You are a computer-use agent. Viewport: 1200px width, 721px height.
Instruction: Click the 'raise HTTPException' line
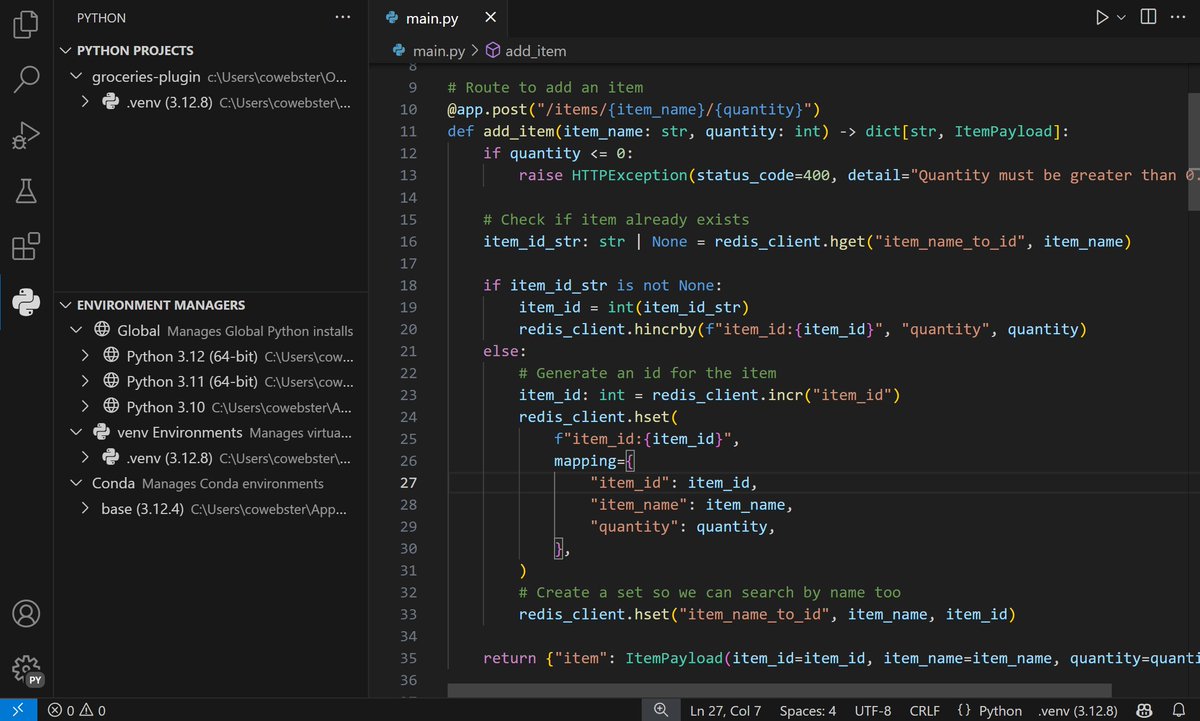(858, 175)
